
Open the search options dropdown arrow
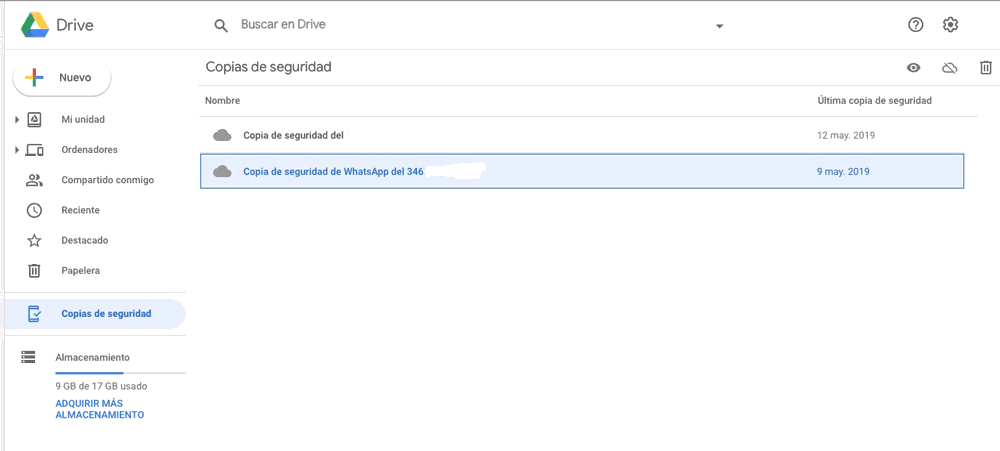(x=719, y=26)
